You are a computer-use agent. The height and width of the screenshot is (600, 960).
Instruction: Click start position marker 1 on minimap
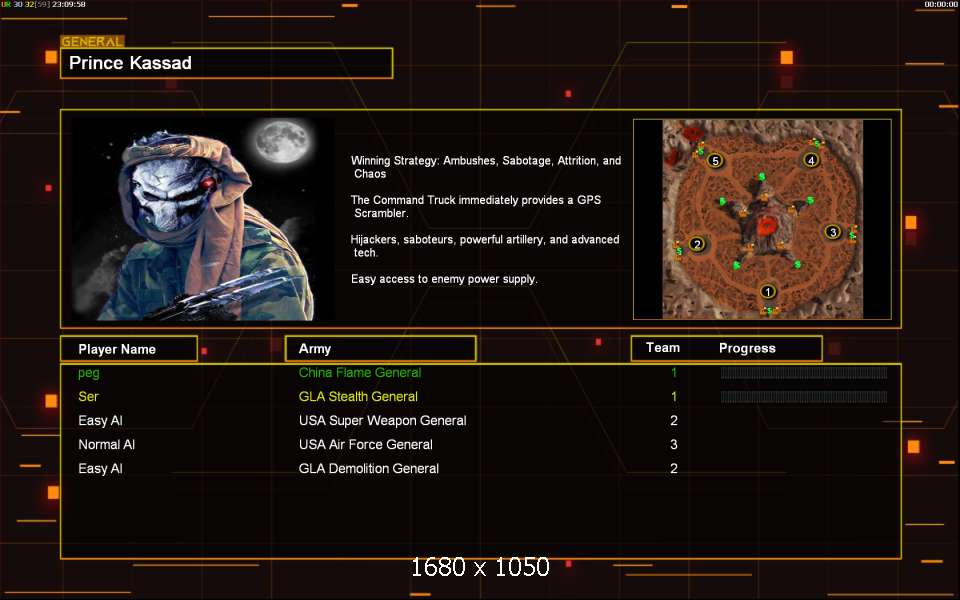tap(768, 291)
